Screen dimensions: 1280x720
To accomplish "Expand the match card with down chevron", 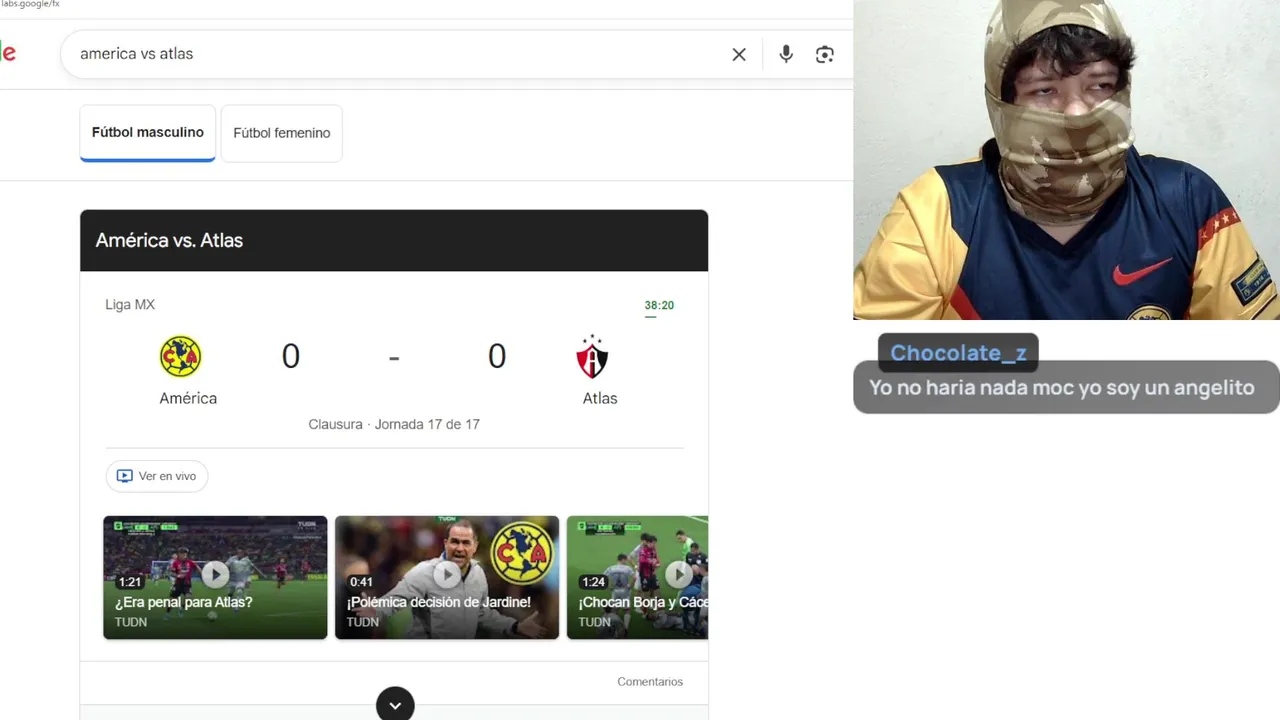I will point(395,704).
